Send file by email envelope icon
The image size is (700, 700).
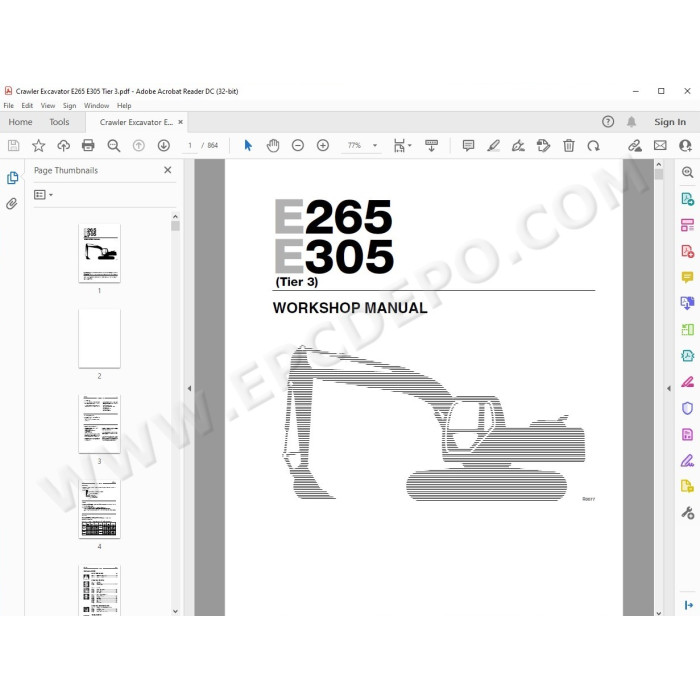[x=660, y=146]
